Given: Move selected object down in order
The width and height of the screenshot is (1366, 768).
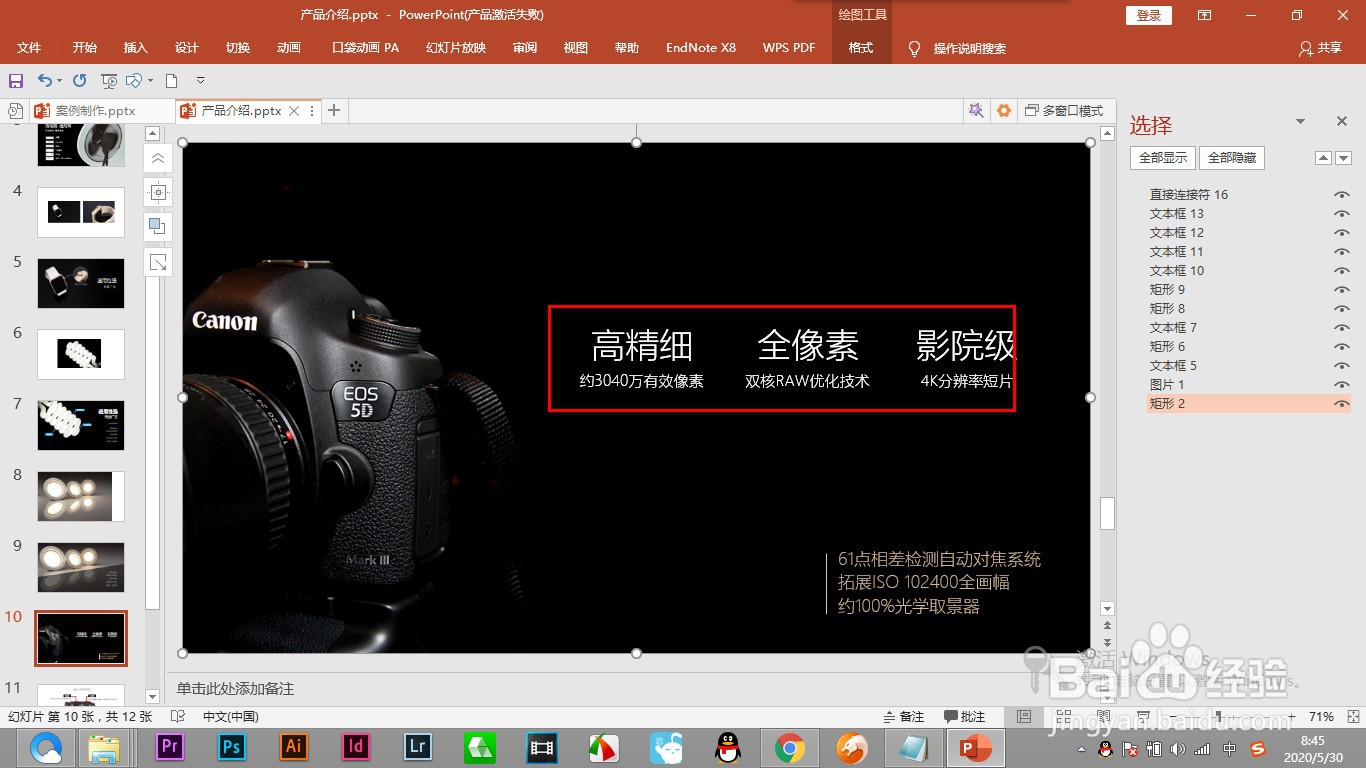Looking at the screenshot, I should 1343,158.
